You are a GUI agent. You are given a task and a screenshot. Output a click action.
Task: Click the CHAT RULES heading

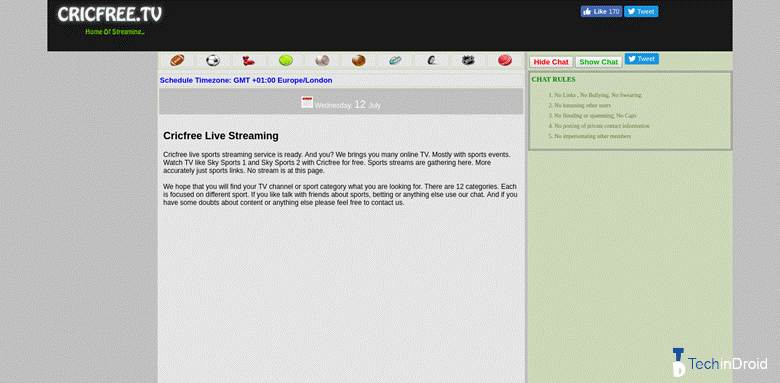tap(553, 80)
